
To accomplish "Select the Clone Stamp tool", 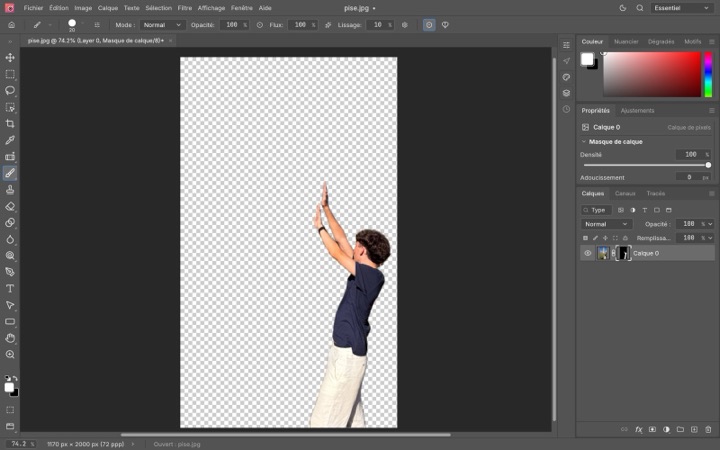I will [10, 190].
